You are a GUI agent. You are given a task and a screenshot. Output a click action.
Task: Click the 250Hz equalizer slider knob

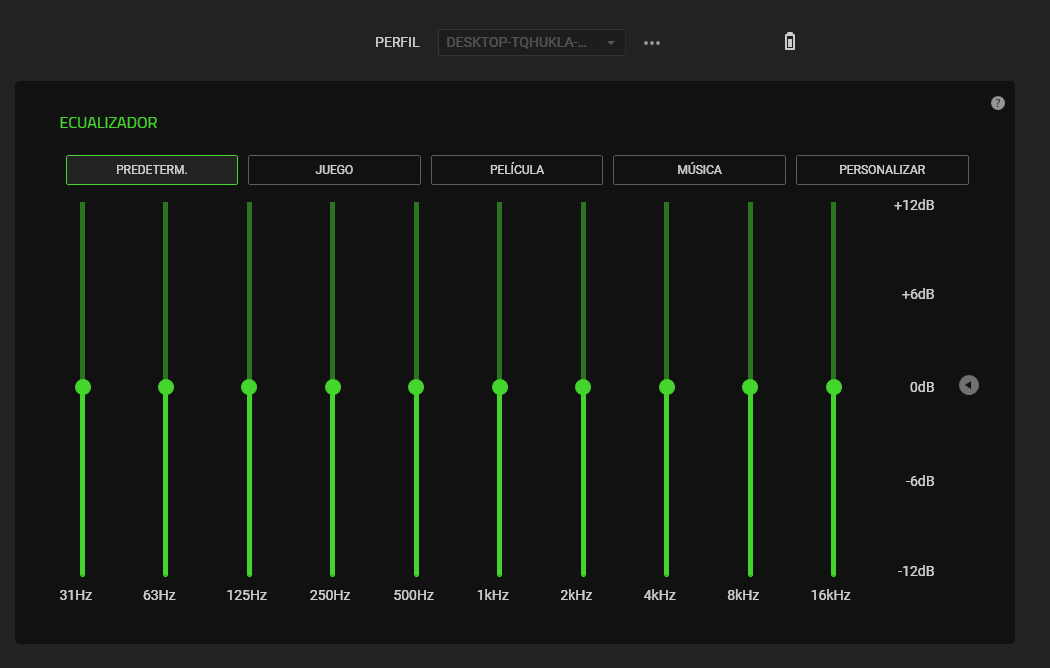pos(333,387)
